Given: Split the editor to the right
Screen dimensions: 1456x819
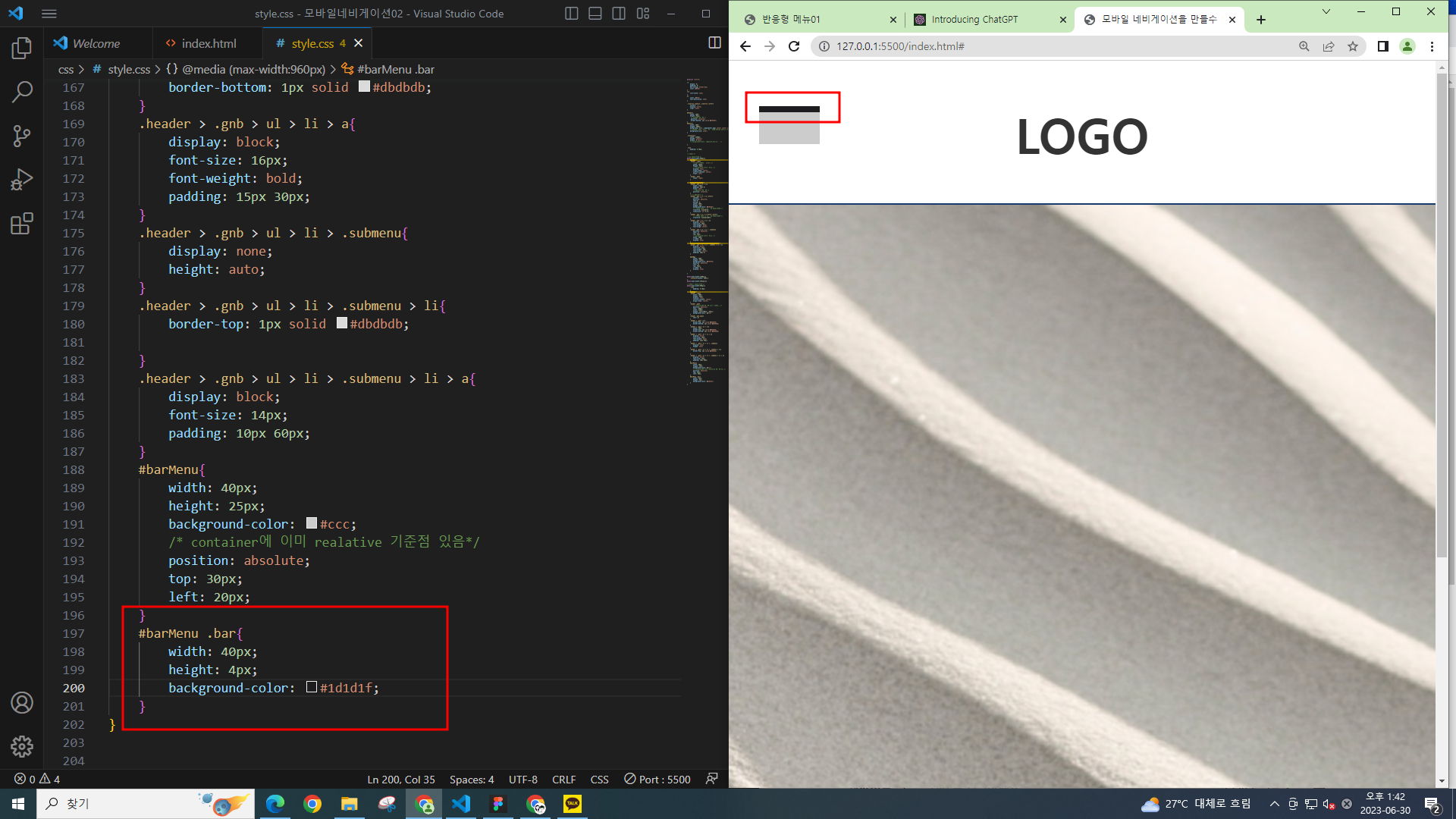Looking at the screenshot, I should (x=714, y=43).
